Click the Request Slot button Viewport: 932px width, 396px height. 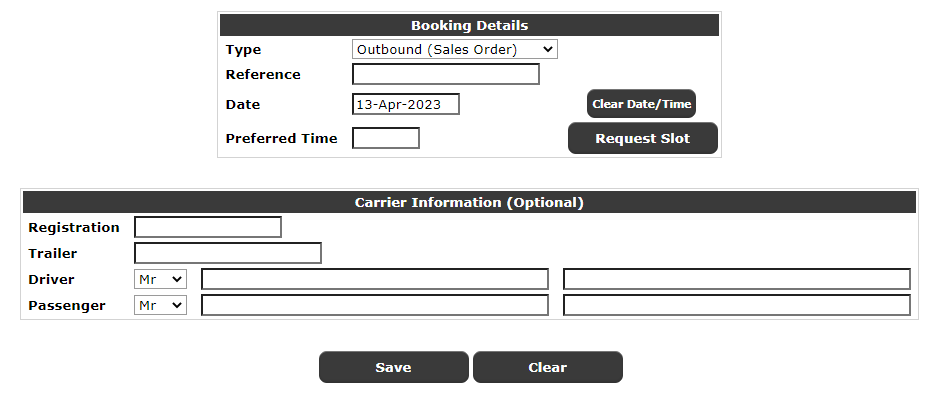[x=643, y=139]
